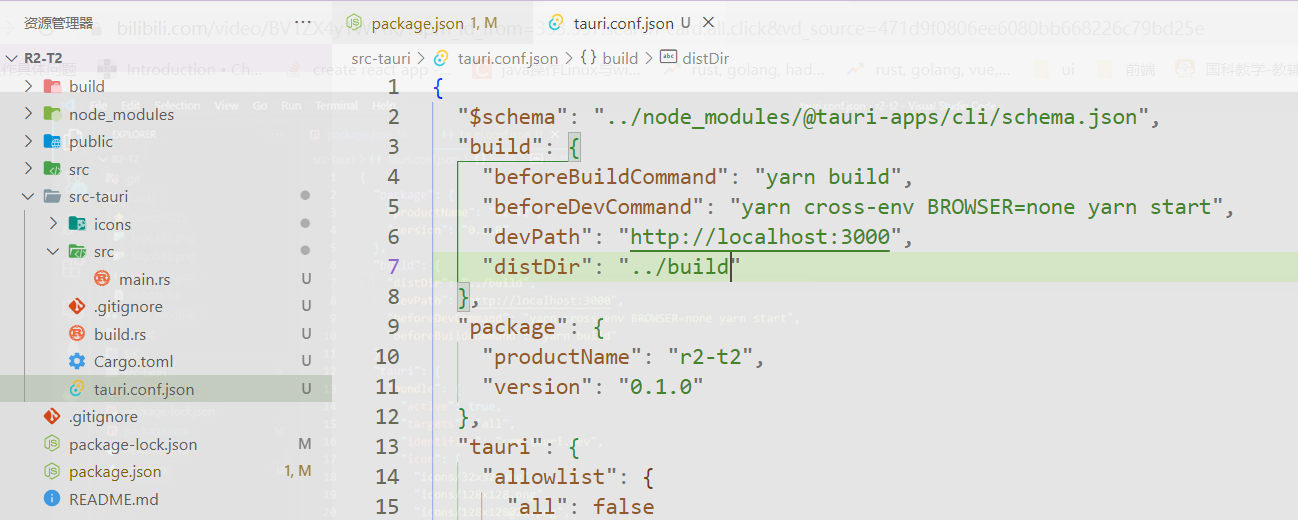The image size is (1298, 520).
Task: Click the README.md info icon
Action: (52, 499)
